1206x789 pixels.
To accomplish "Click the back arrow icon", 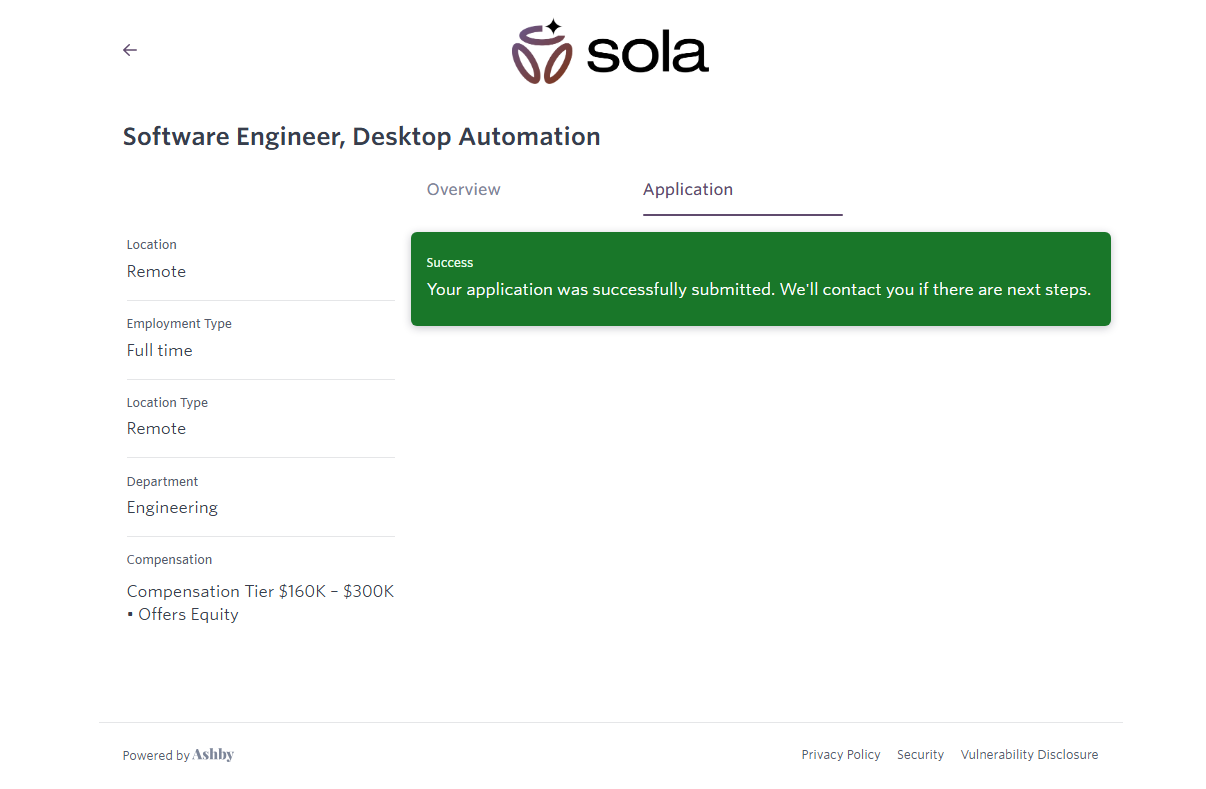I will [130, 50].
